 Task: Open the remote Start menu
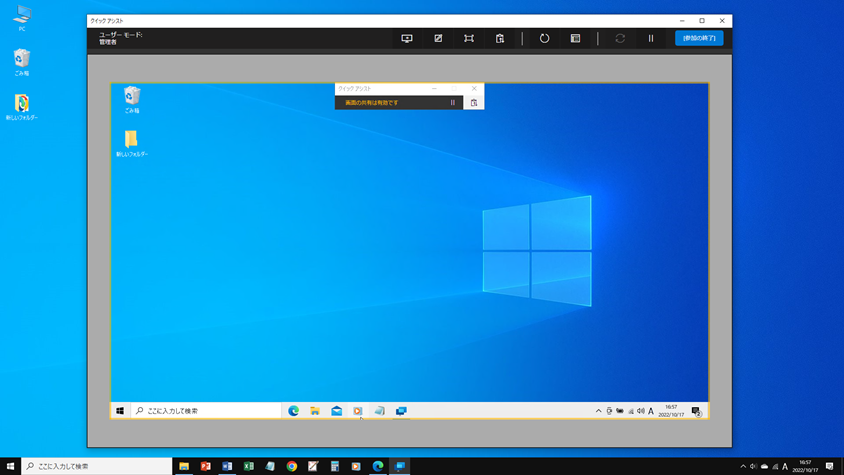point(120,411)
